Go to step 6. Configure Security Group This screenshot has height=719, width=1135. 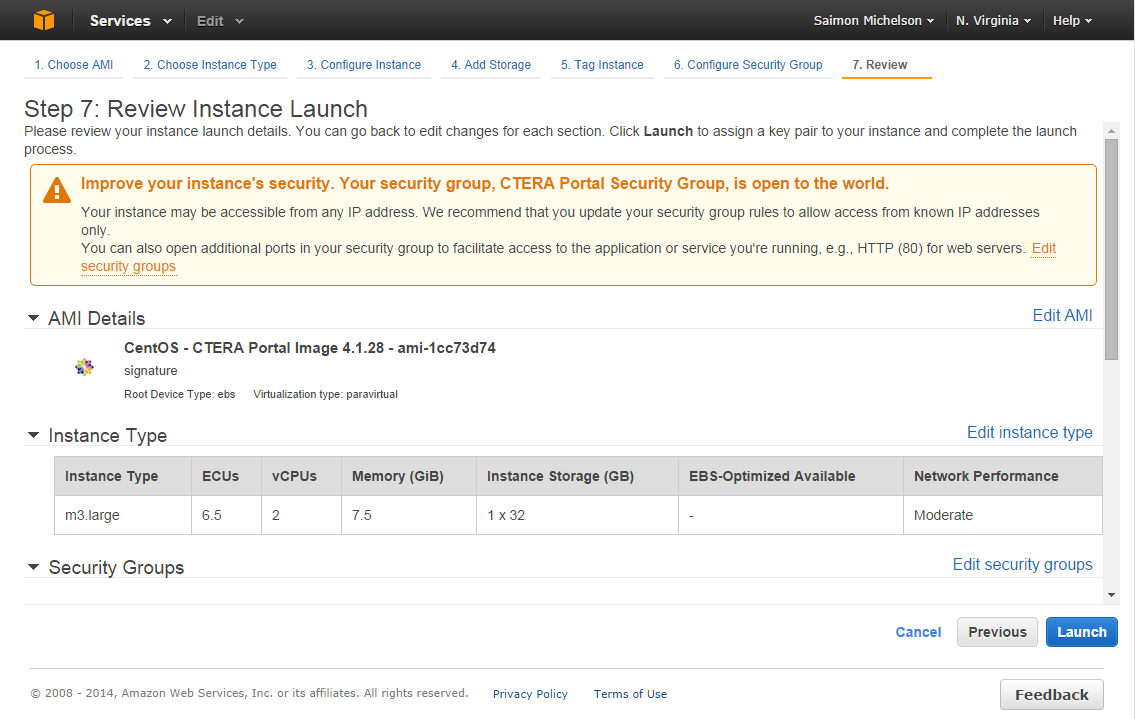[748, 64]
